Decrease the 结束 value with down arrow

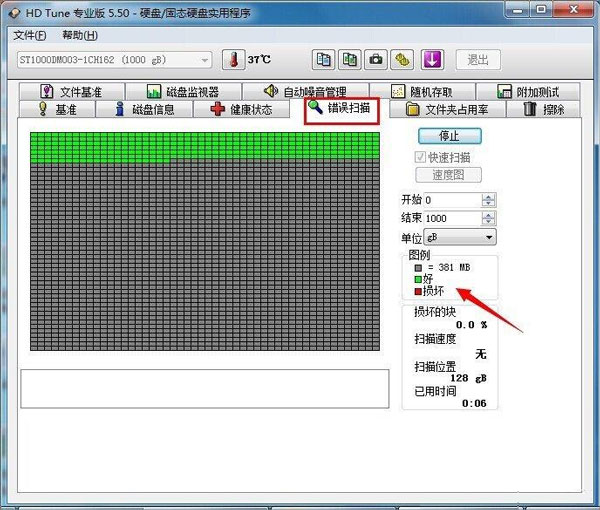[x=488, y=222]
